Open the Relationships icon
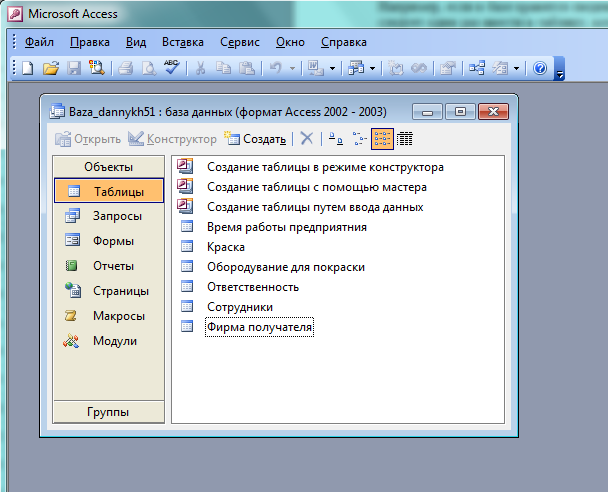This screenshot has width=608, height=492. 477,68
